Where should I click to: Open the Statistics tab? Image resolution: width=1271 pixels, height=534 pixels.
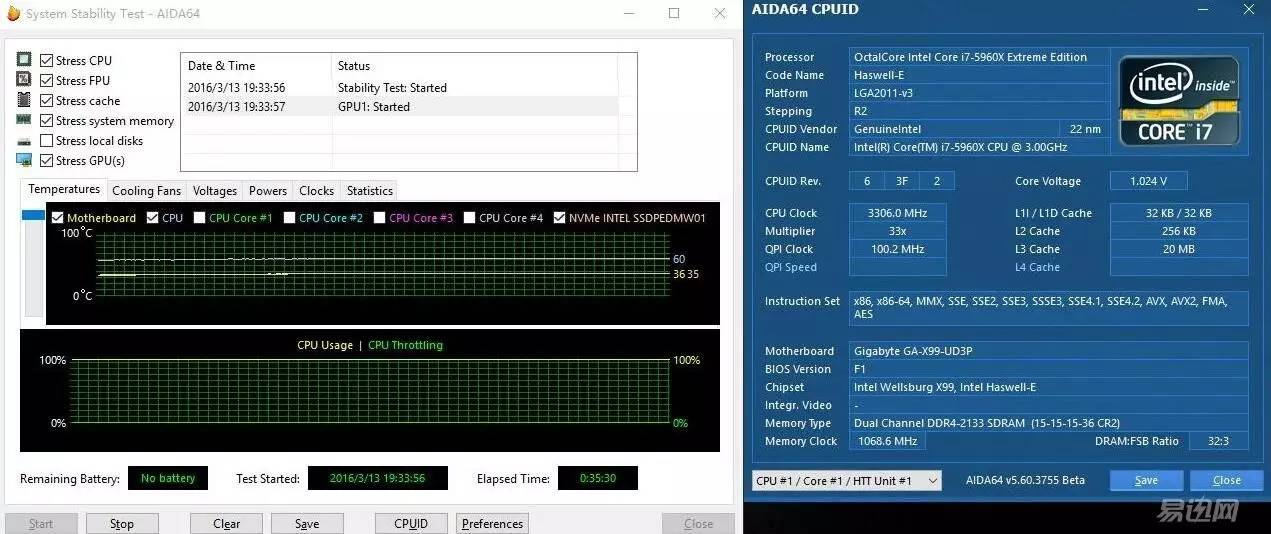[370, 190]
